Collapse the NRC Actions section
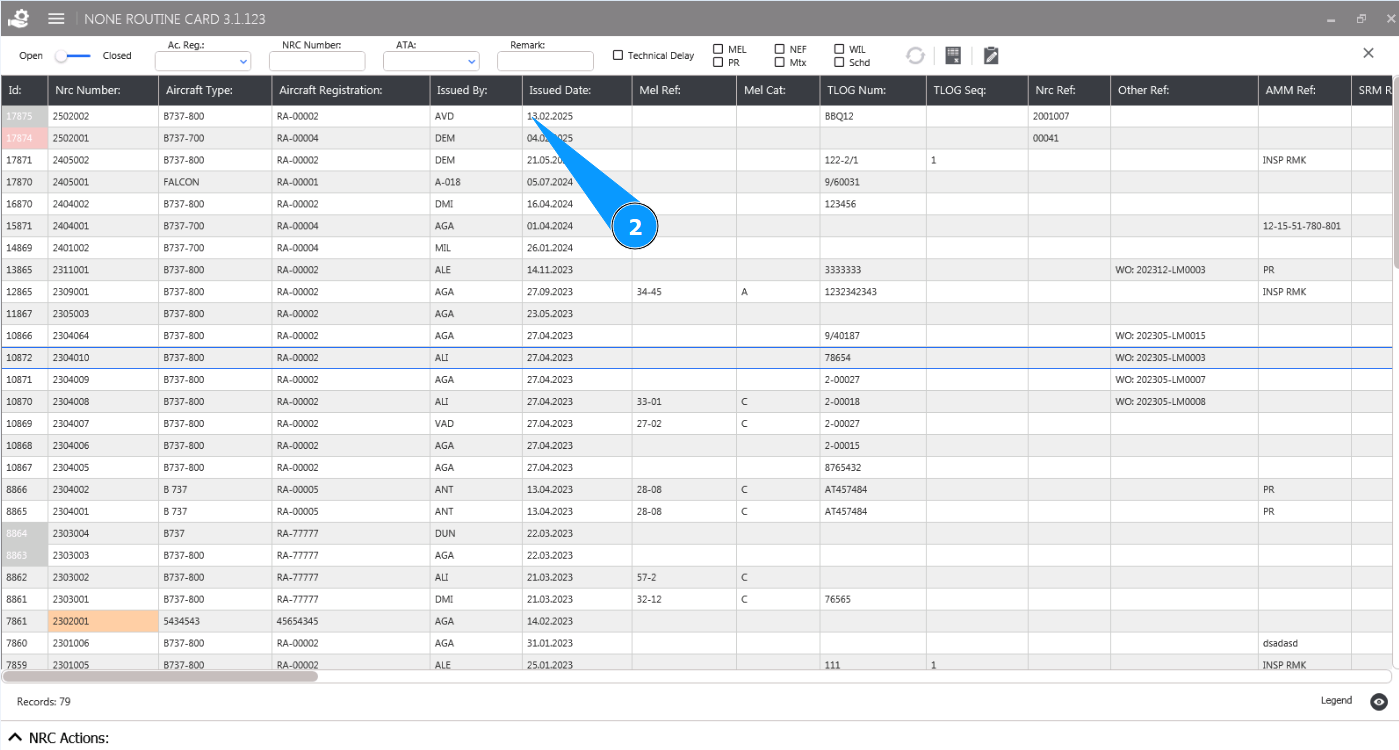Screen dimensions: 1399x750 point(15,738)
